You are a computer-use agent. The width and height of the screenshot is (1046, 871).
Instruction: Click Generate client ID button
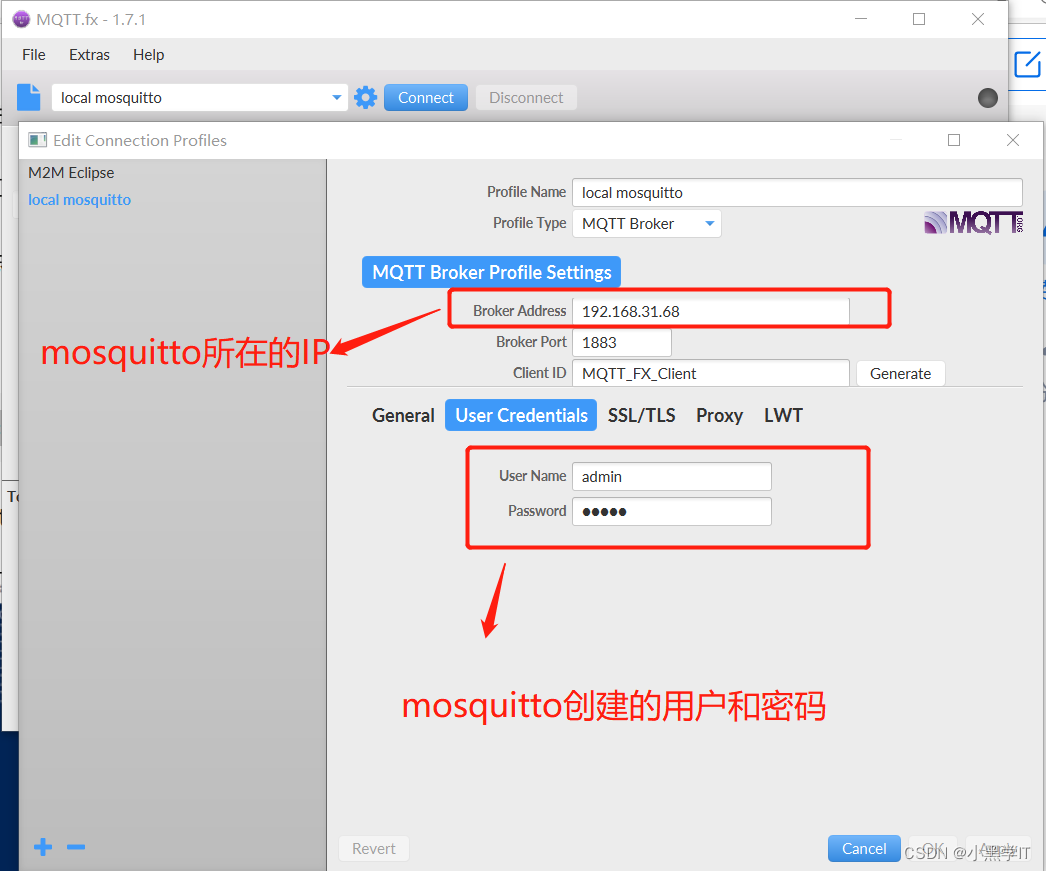click(900, 373)
